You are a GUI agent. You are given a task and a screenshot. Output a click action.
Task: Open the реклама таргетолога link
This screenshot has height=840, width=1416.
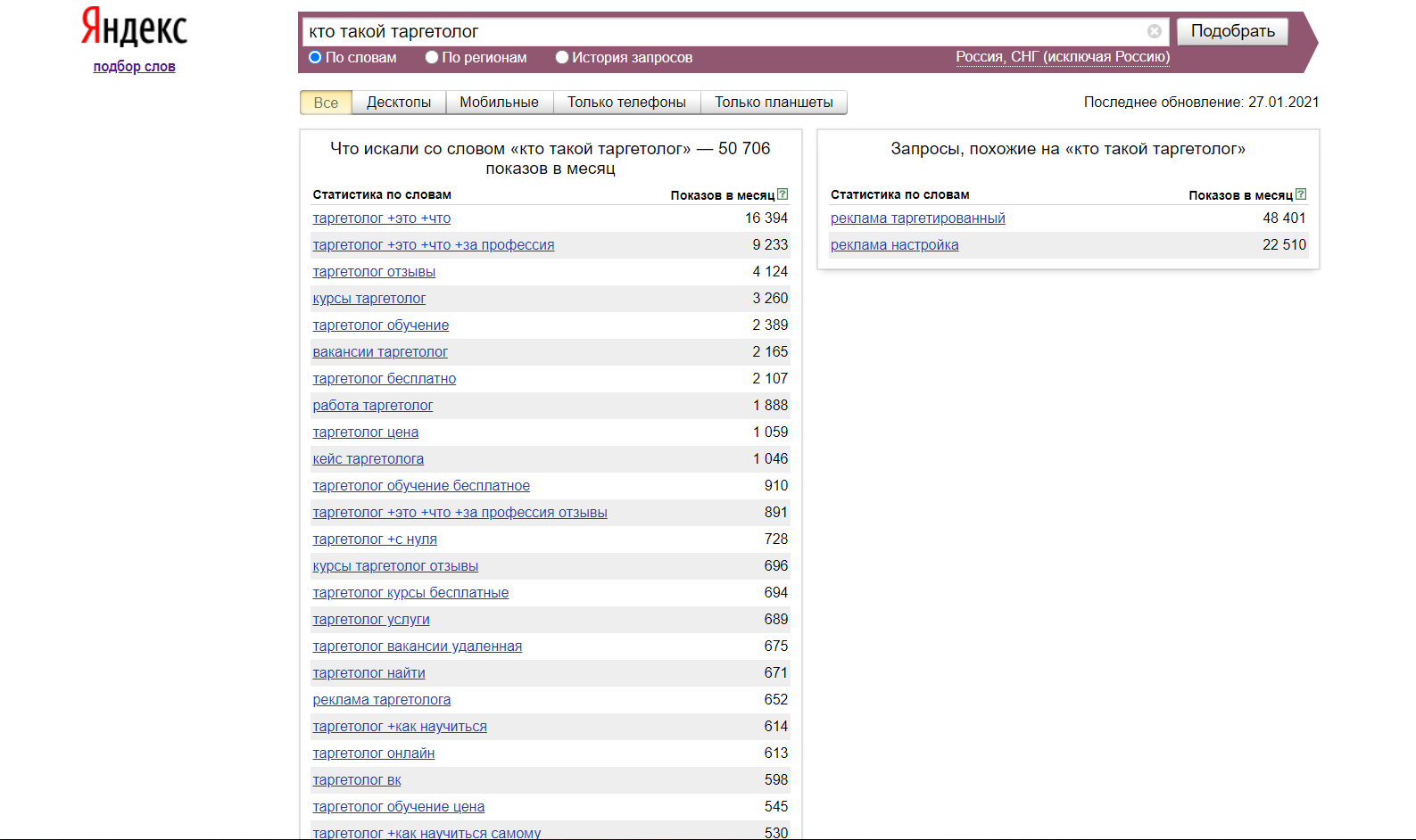[x=381, y=700]
